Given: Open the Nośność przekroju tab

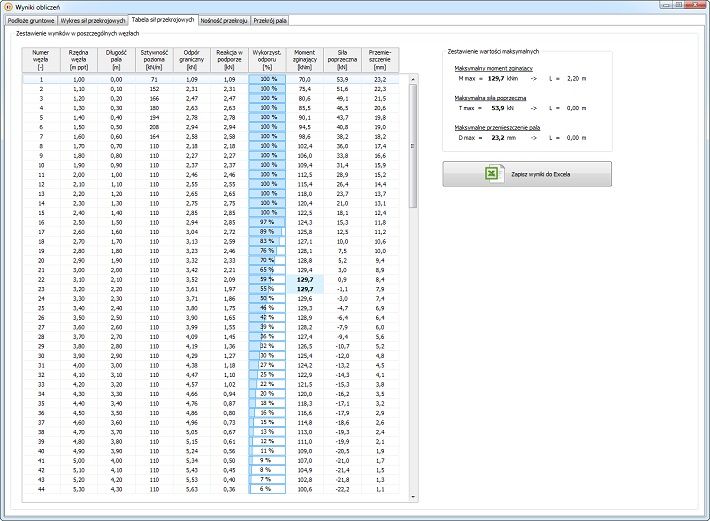Looking at the screenshot, I should tap(224, 21).
